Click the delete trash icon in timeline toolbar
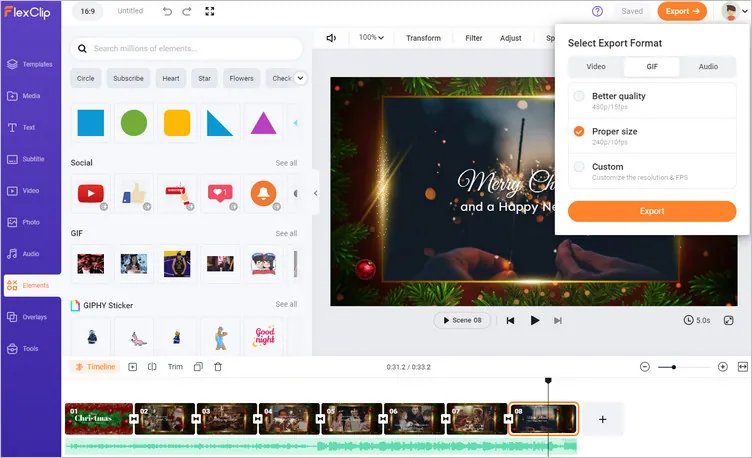Screen dimensions: 752x458 [218, 367]
